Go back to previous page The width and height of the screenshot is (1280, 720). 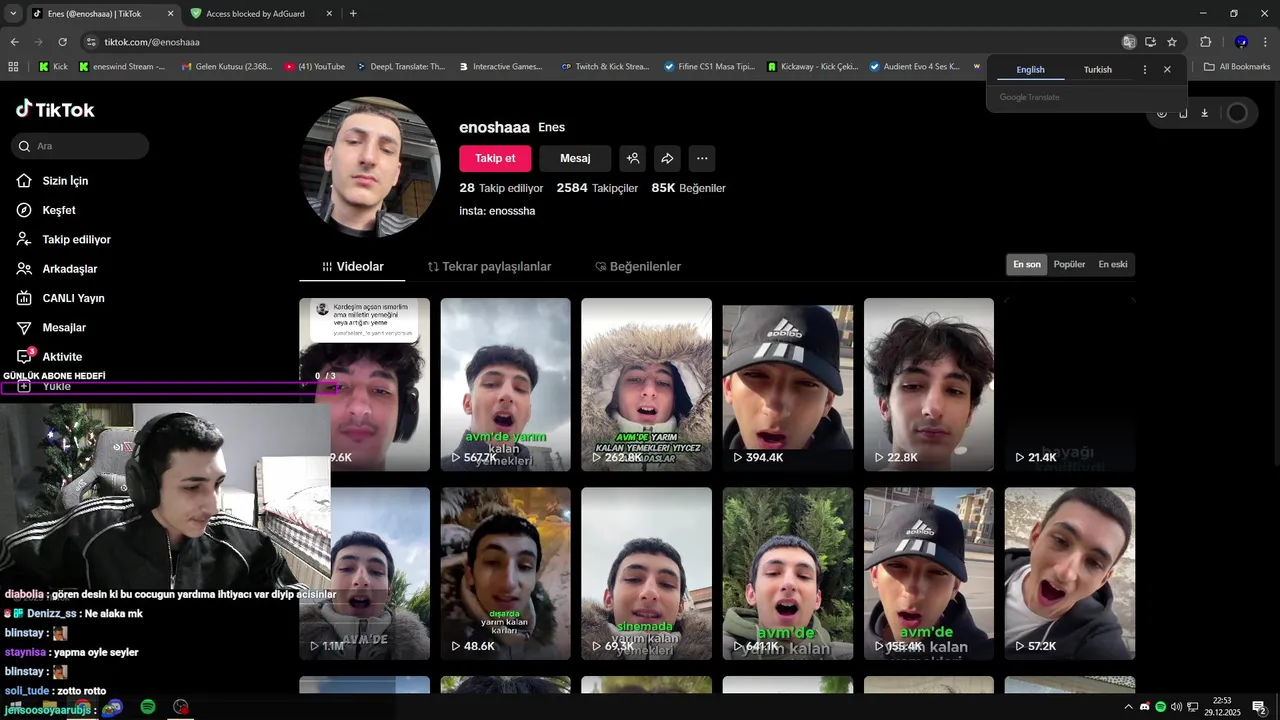tap(14, 42)
